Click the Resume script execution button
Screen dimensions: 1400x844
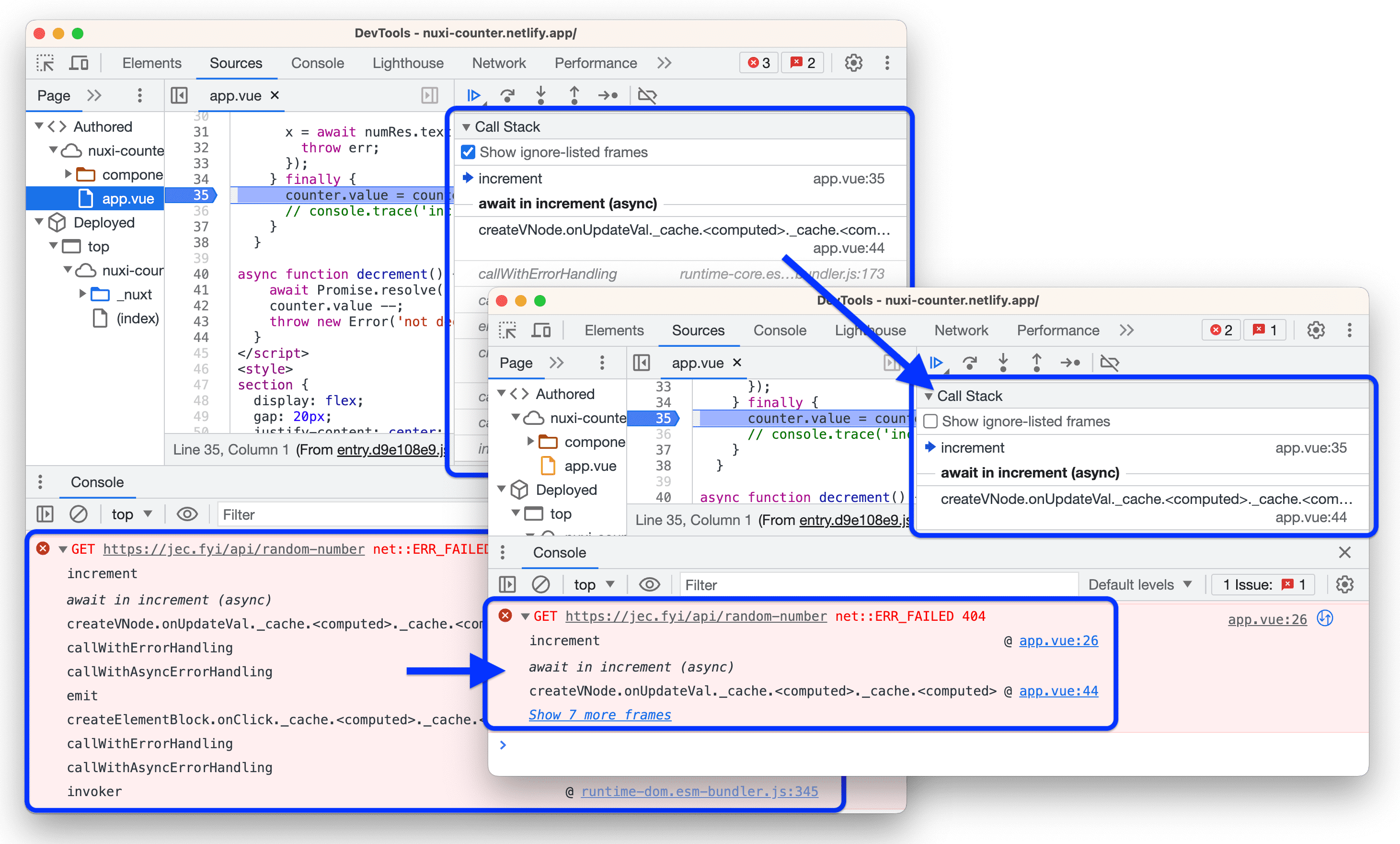tap(475, 93)
